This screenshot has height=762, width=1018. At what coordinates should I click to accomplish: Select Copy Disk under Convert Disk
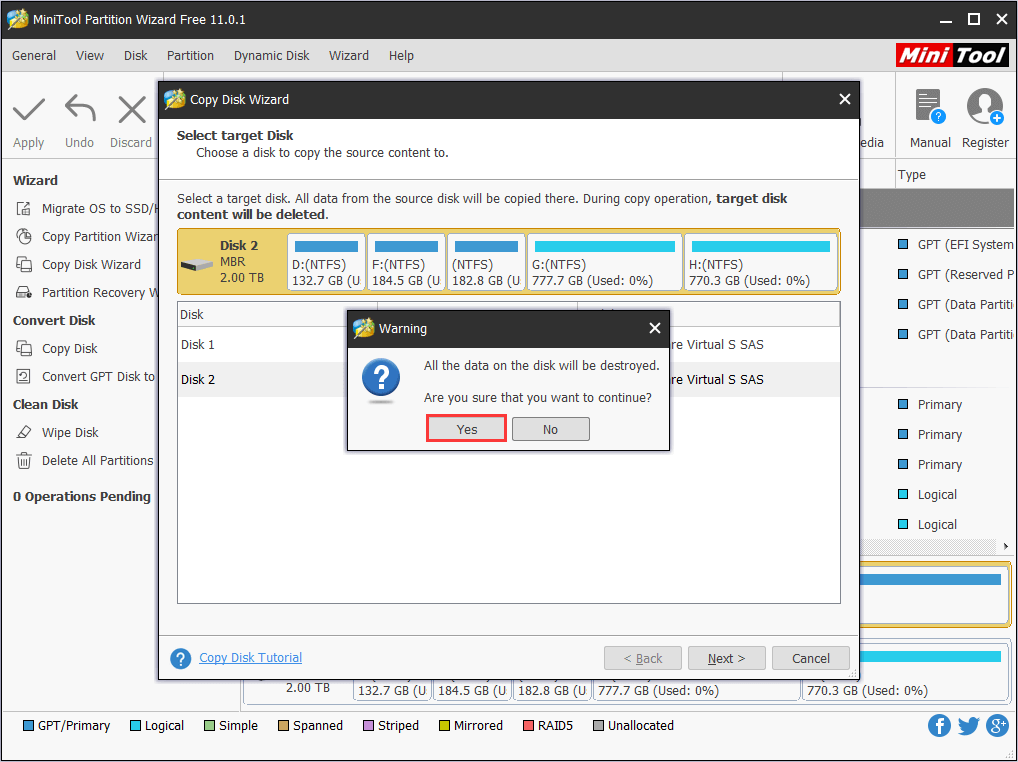56,349
